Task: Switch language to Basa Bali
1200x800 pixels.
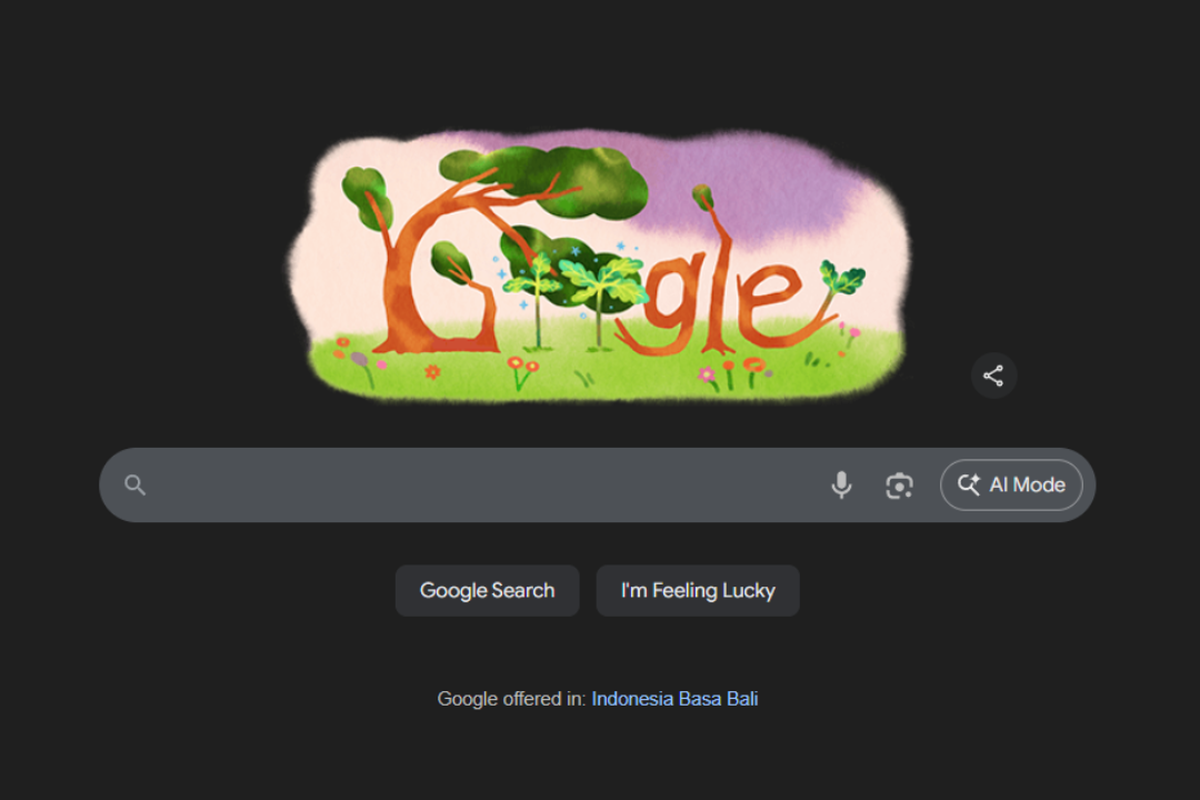Action: click(x=719, y=699)
